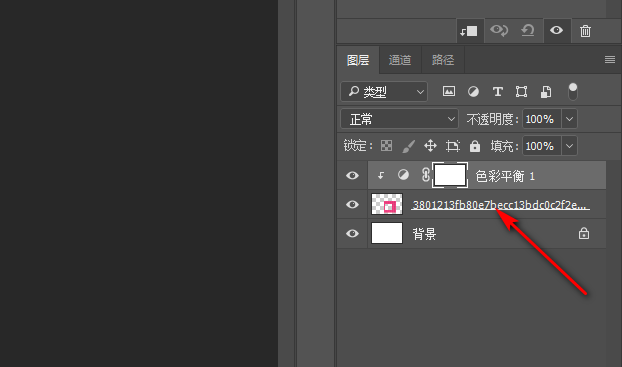Open the 正常 blend mode dropdown
This screenshot has width=622, height=367.
tap(399, 119)
